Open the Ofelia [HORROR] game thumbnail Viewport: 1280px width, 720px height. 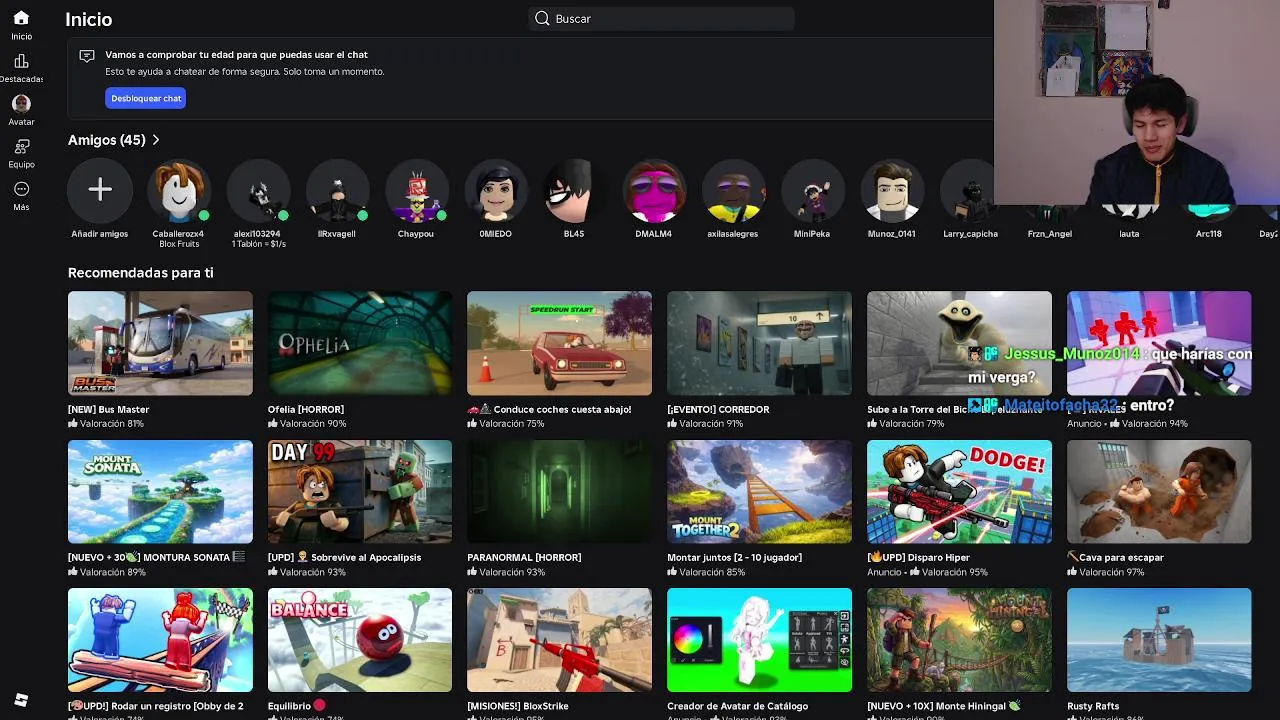pos(360,343)
